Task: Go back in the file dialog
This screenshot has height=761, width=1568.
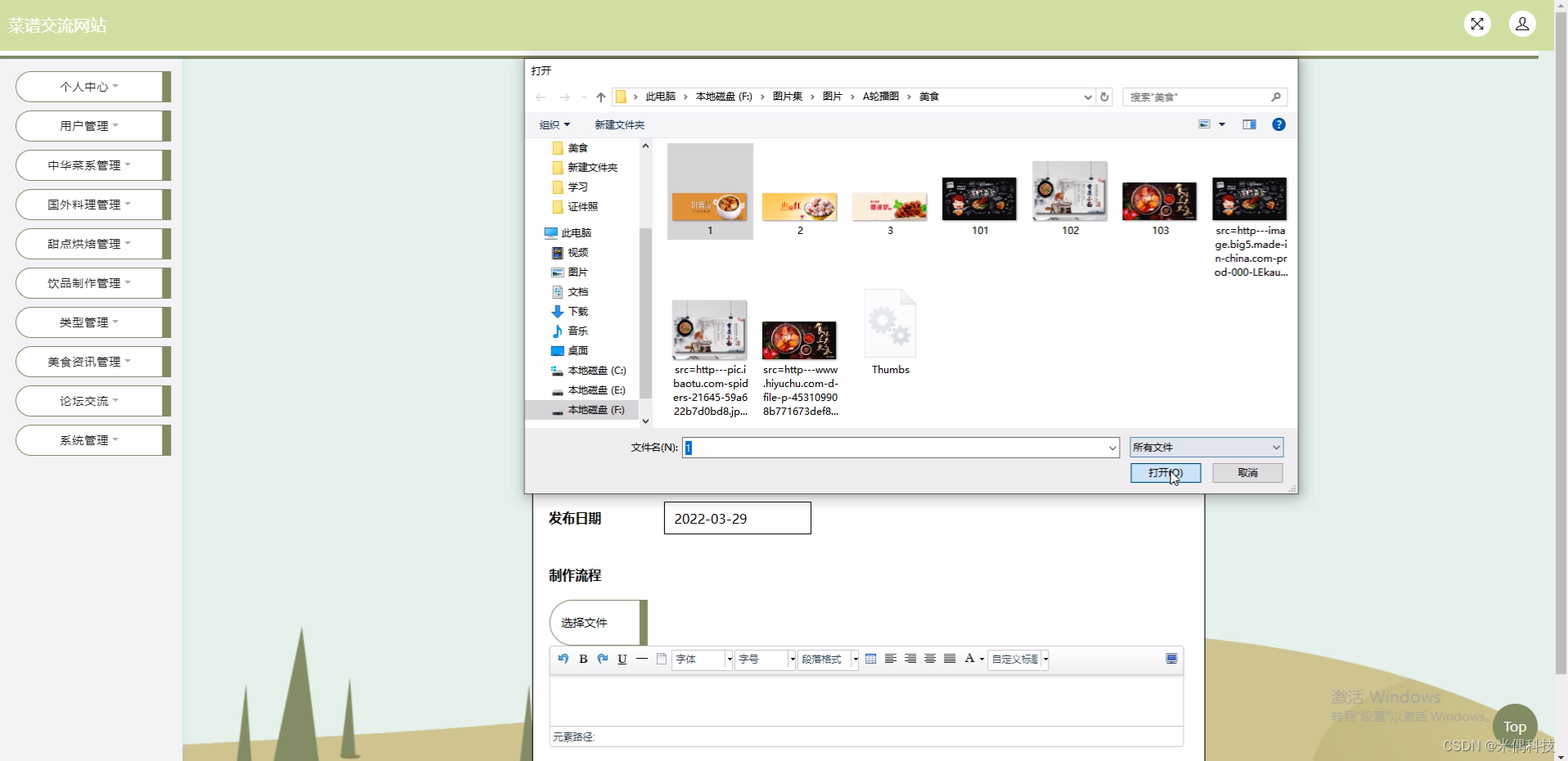Action: coord(541,97)
